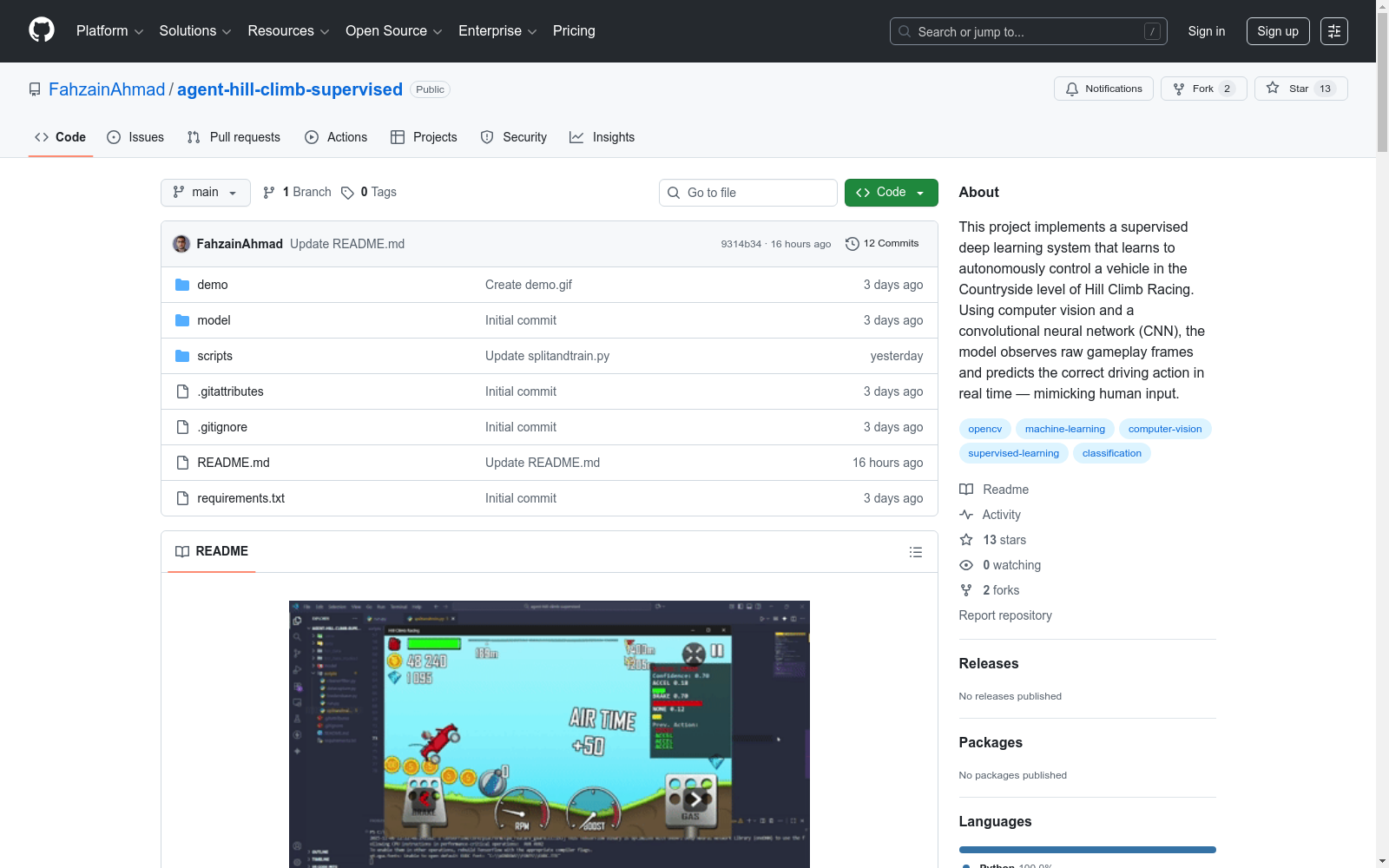1389x868 pixels.
Task: Click the supervised-learning topic tag
Action: coord(1014,453)
